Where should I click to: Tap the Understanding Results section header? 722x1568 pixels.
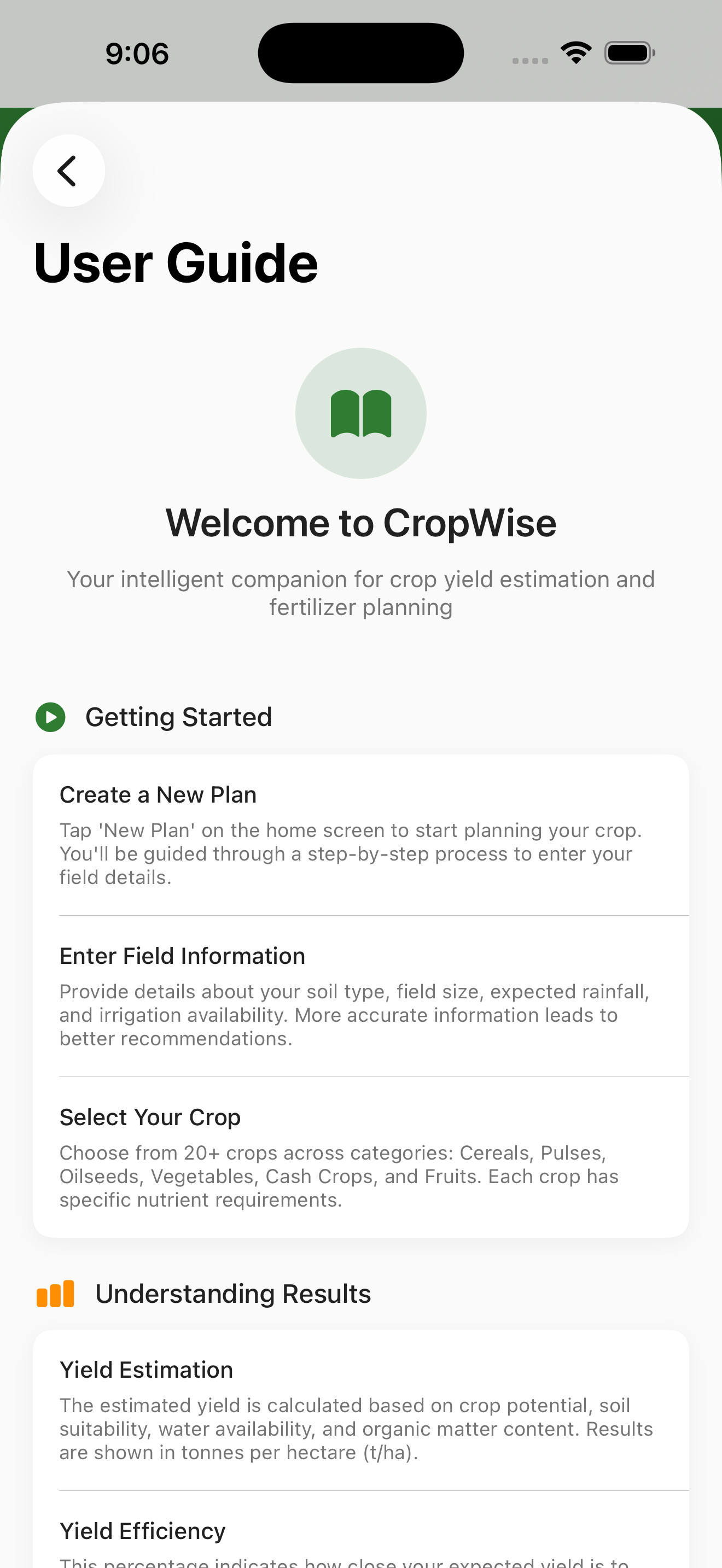[233, 1294]
